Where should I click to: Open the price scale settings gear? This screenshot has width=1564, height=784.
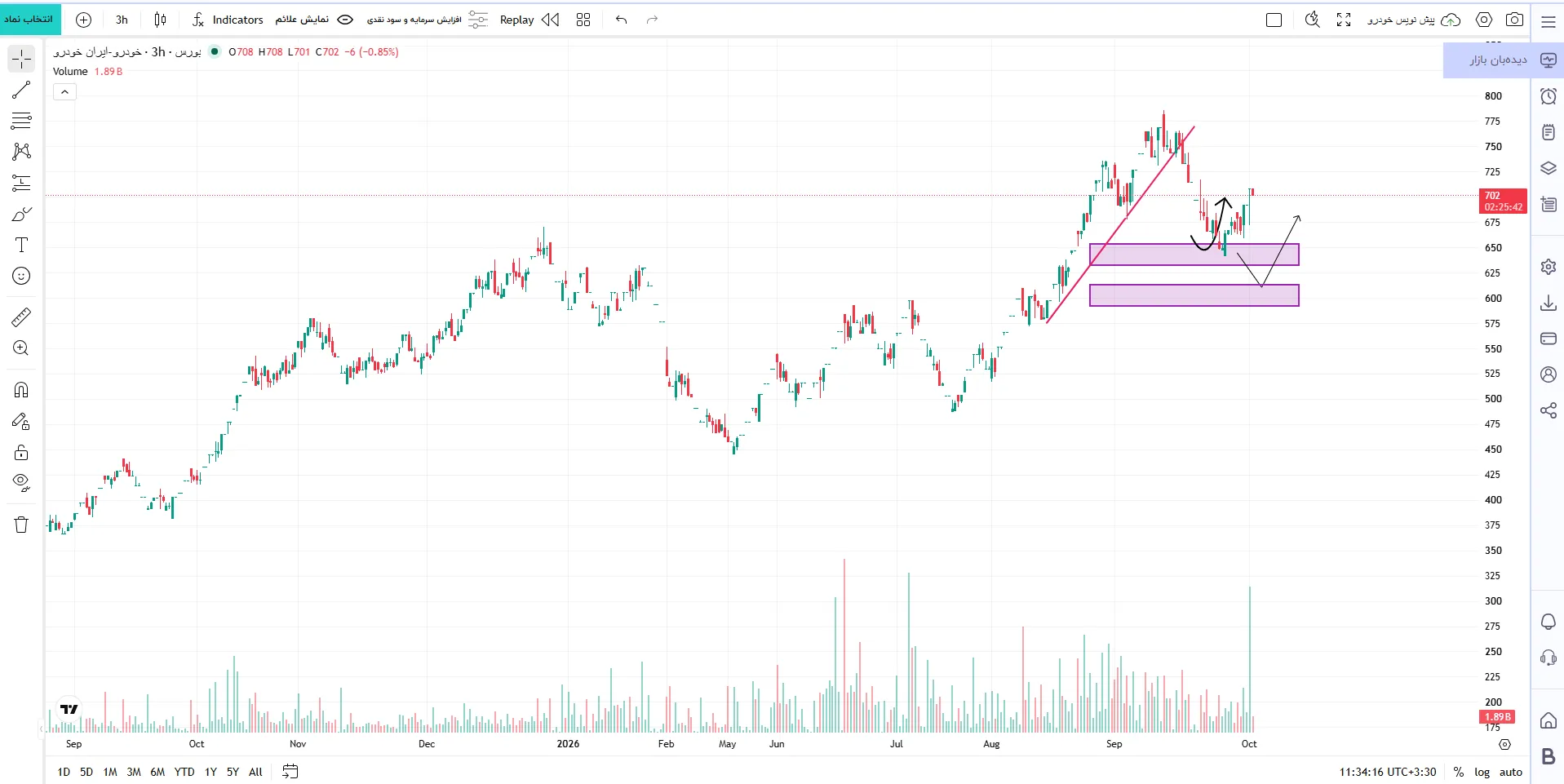click(1505, 744)
